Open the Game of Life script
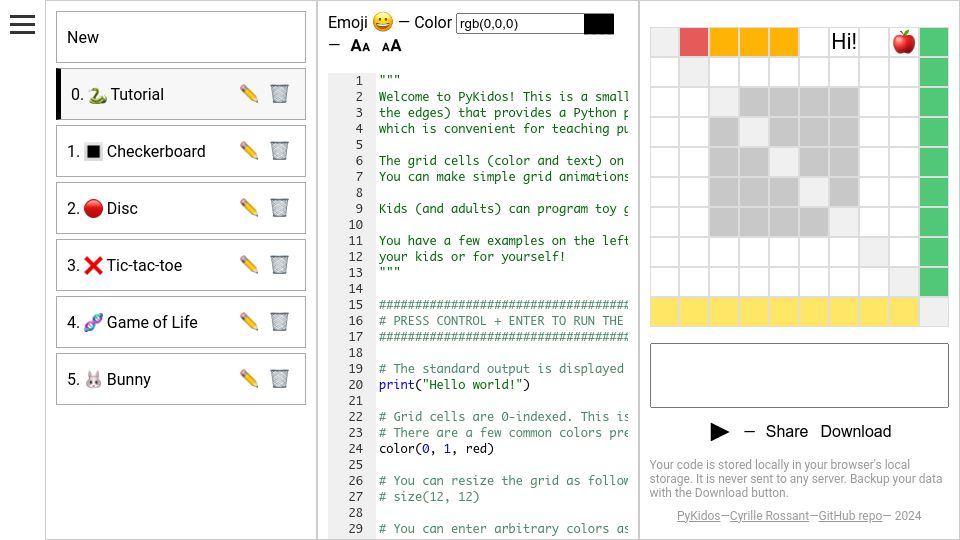This screenshot has height=540, width=960. (181, 321)
